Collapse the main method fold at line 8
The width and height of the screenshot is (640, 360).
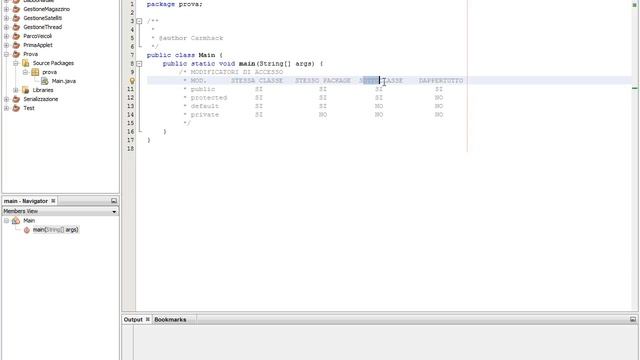click(139, 64)
